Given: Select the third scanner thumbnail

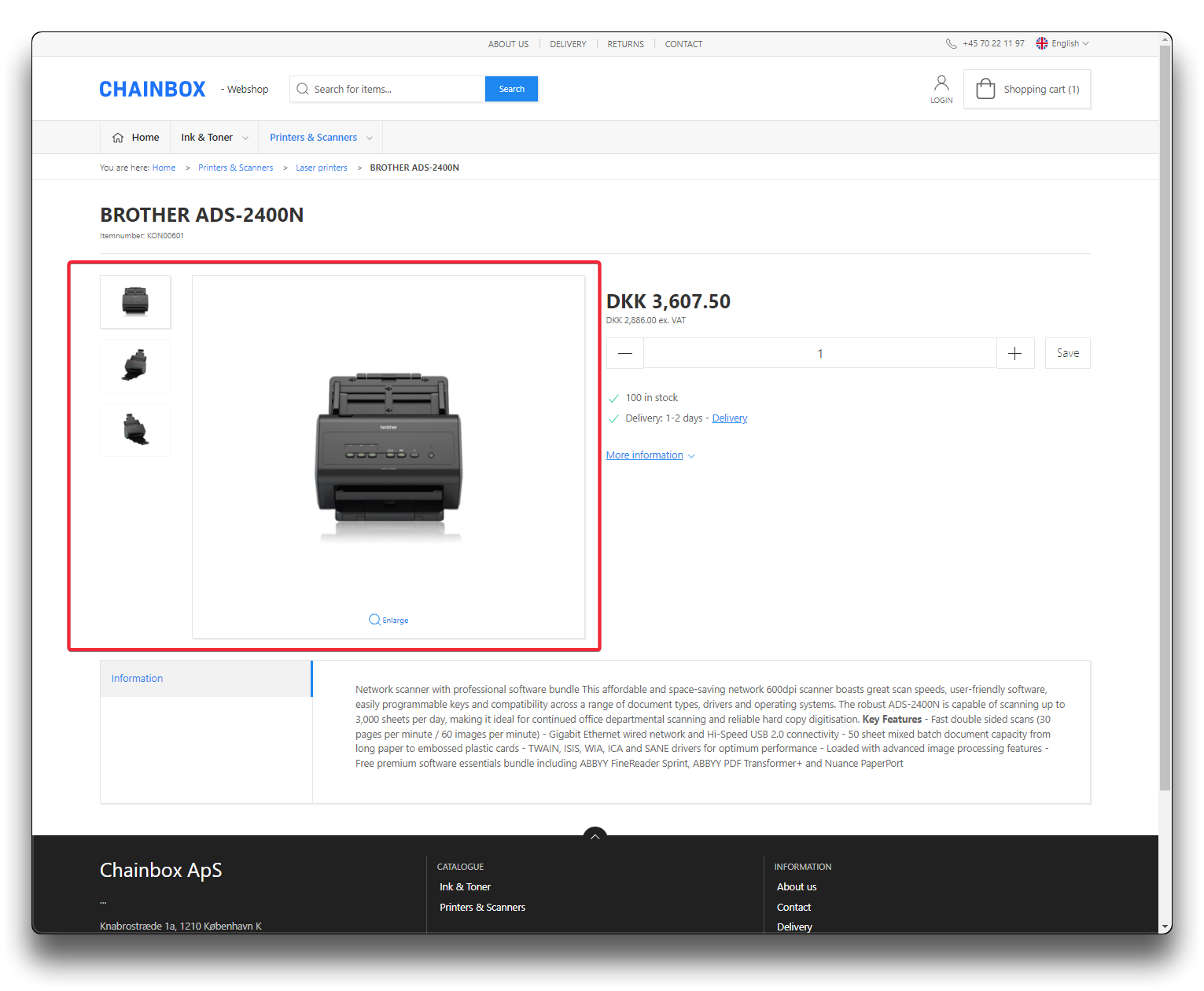Looking at the screenshot, I should tap(135, 430).
